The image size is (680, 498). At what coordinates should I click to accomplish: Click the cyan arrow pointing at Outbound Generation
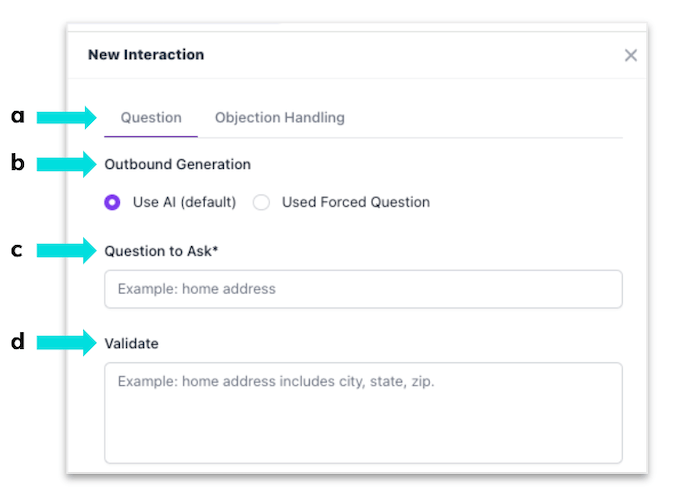click(67, 164)
